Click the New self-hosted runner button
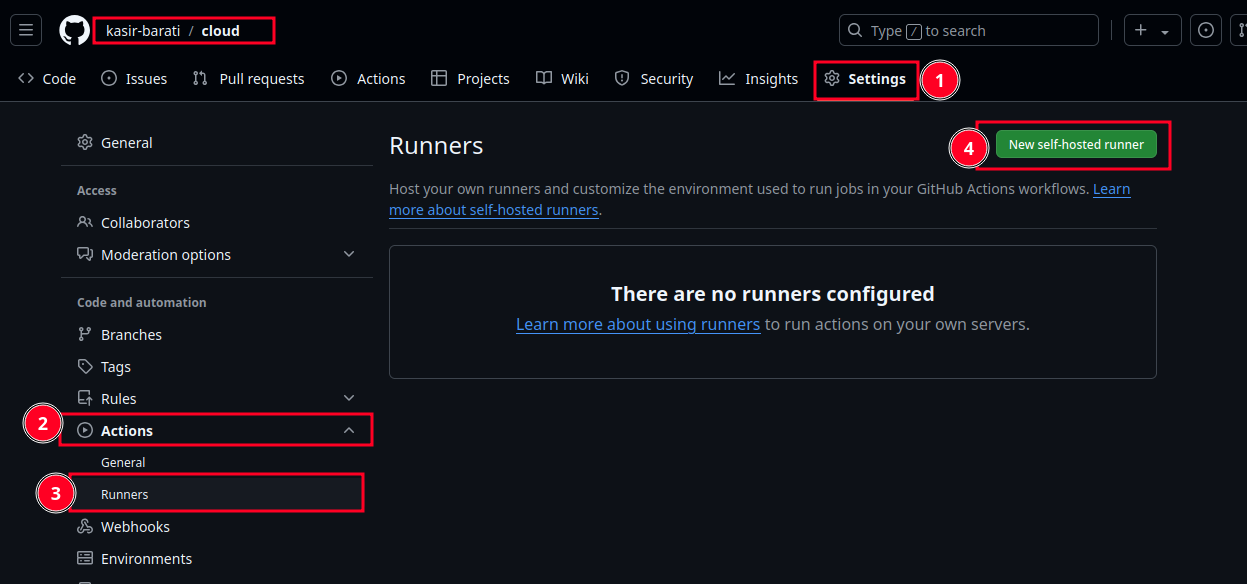 pos(1074,144)
